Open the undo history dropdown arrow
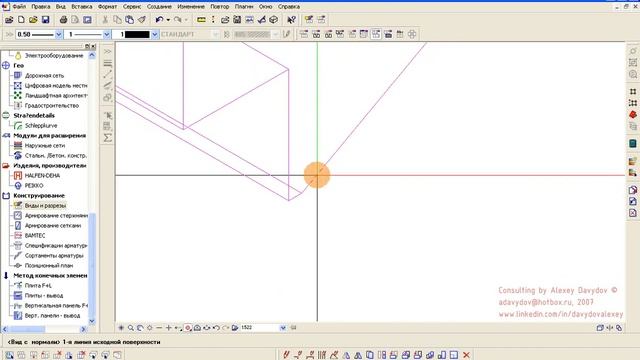Screen dimensions: 640x360 [168, 20]
